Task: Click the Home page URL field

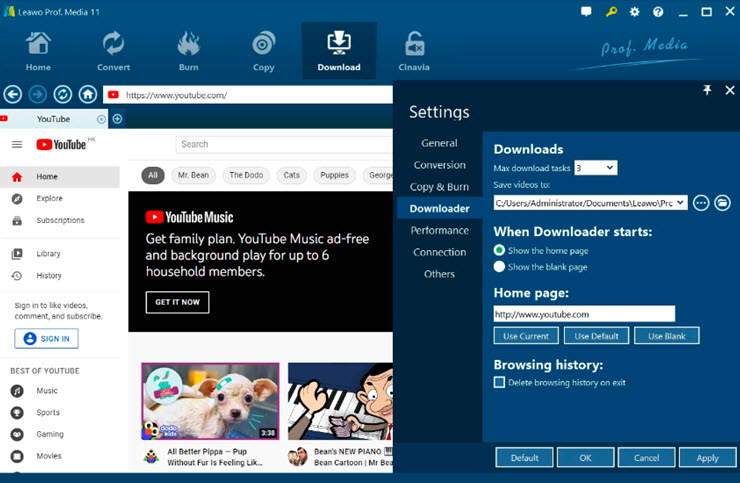Action: click(x=584, y=314)
